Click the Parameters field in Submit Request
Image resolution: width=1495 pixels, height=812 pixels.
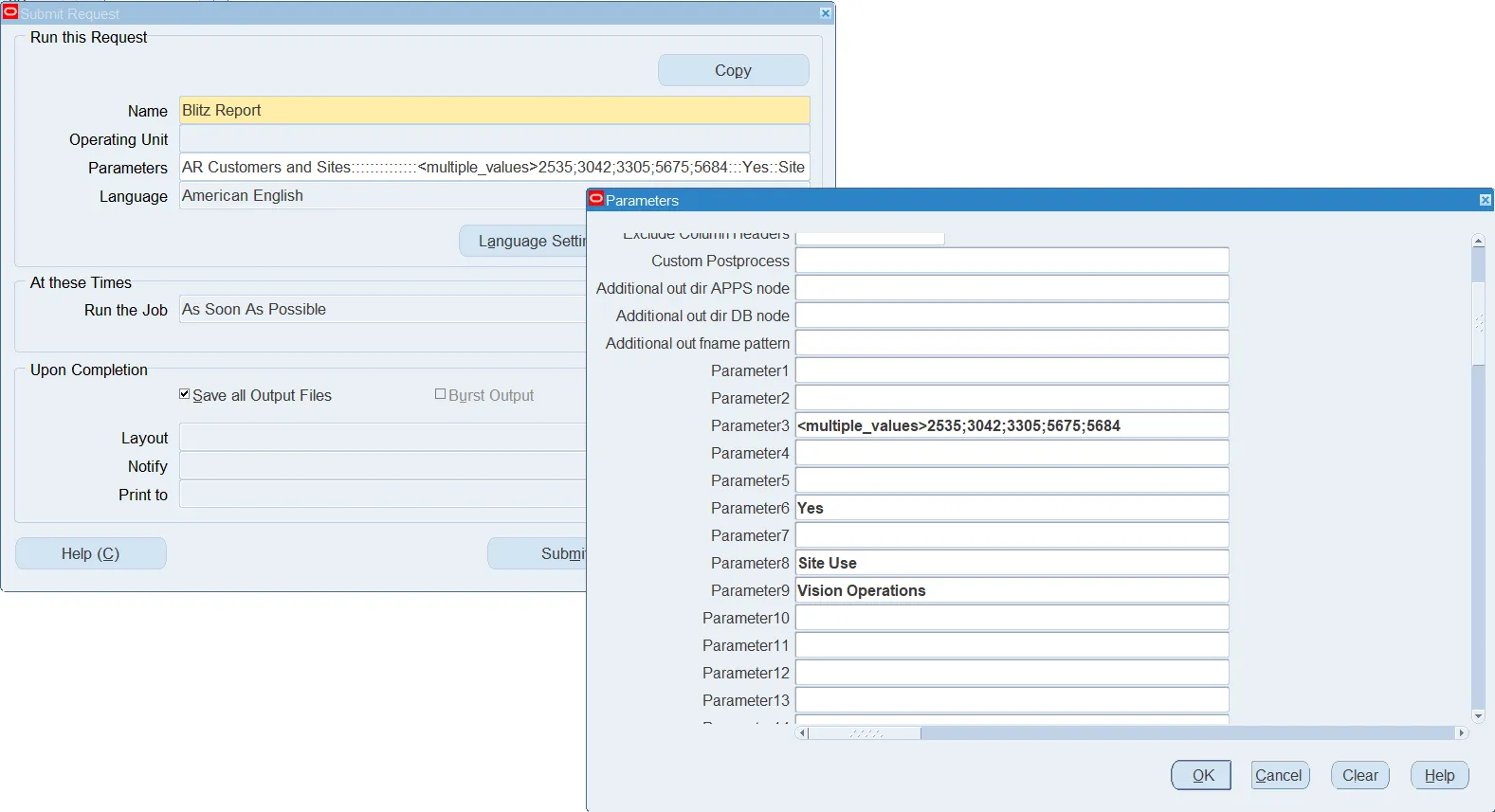[x=495, y=167]
